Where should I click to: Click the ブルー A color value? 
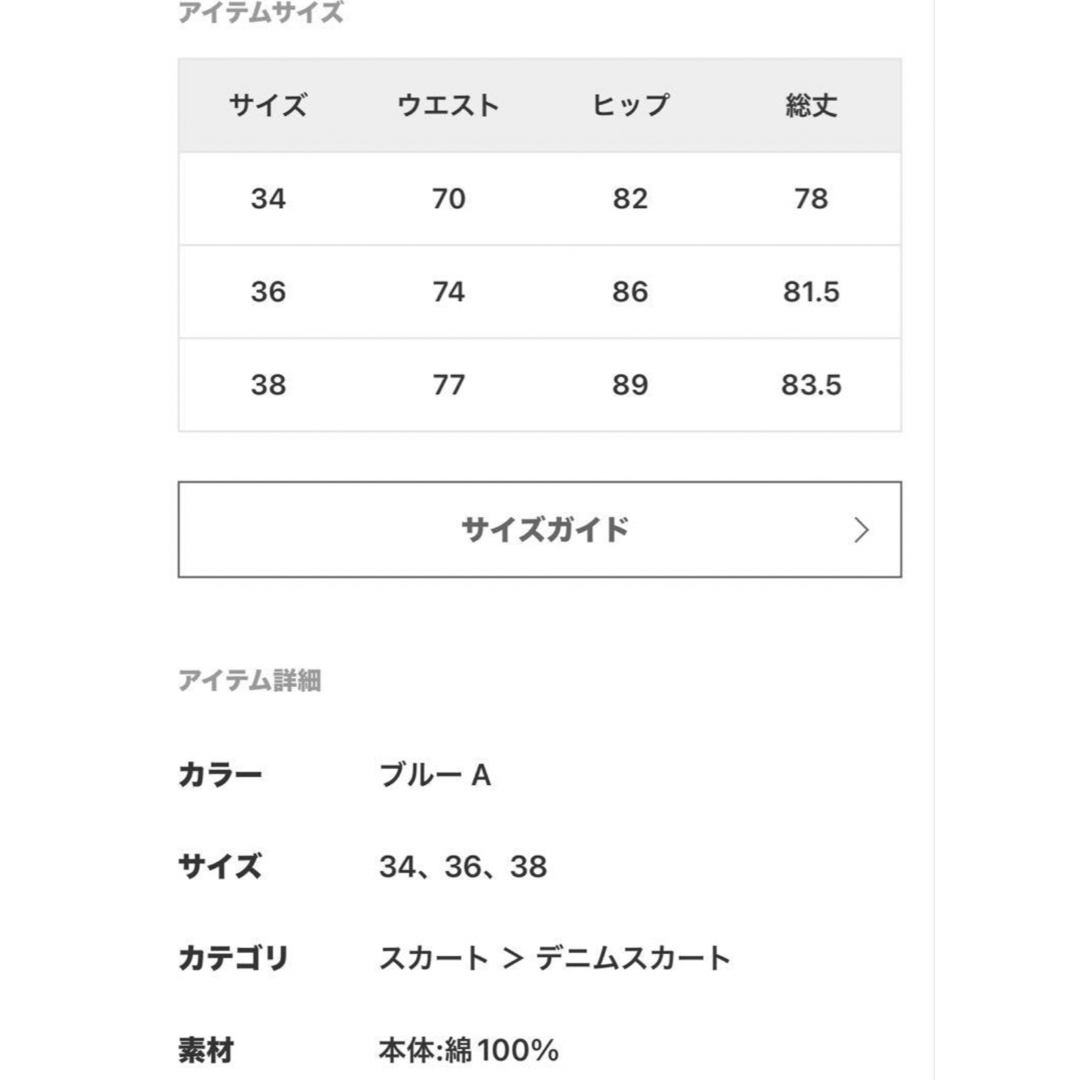[435, 775]
